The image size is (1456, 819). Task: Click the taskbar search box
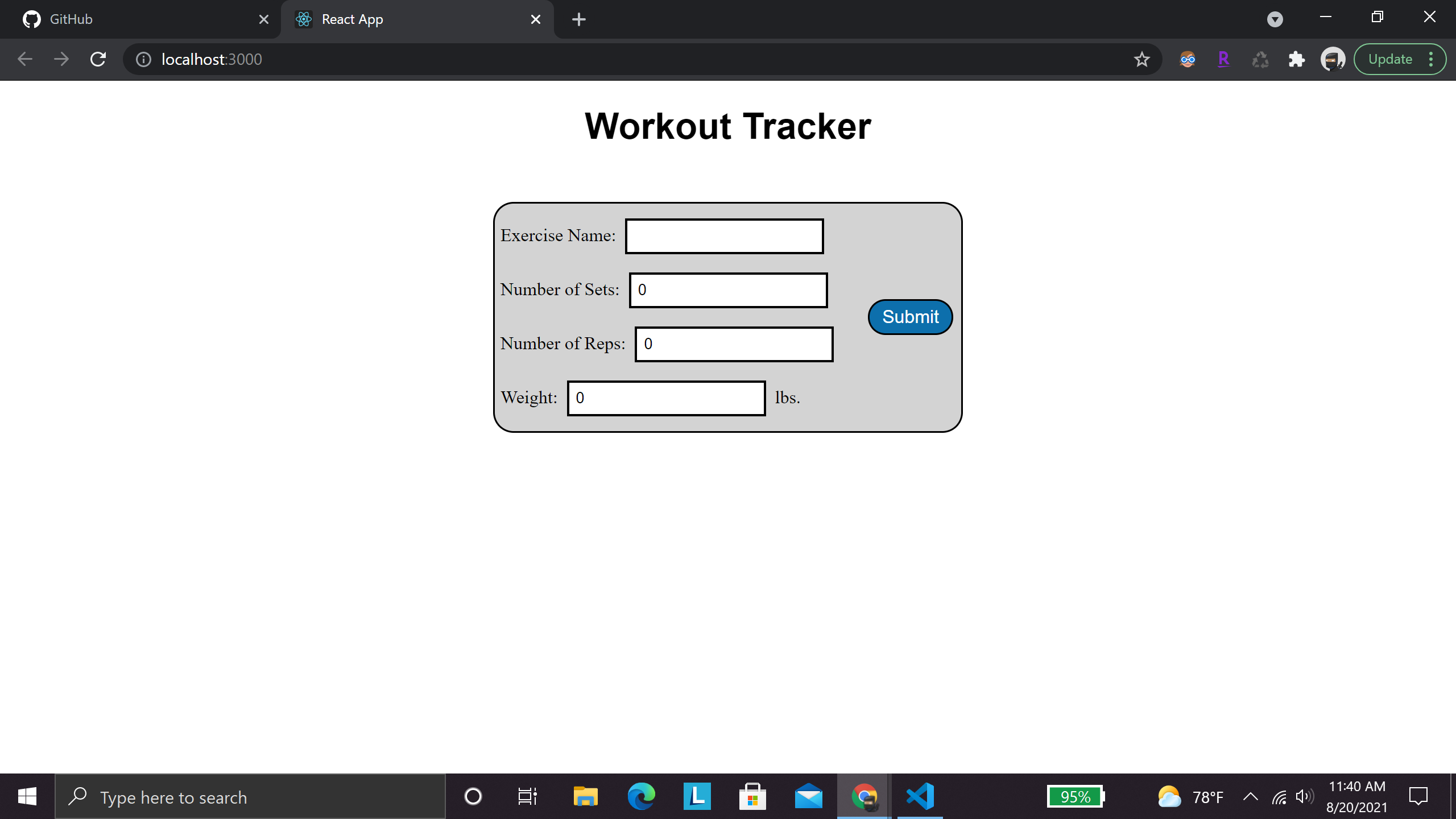250,796
